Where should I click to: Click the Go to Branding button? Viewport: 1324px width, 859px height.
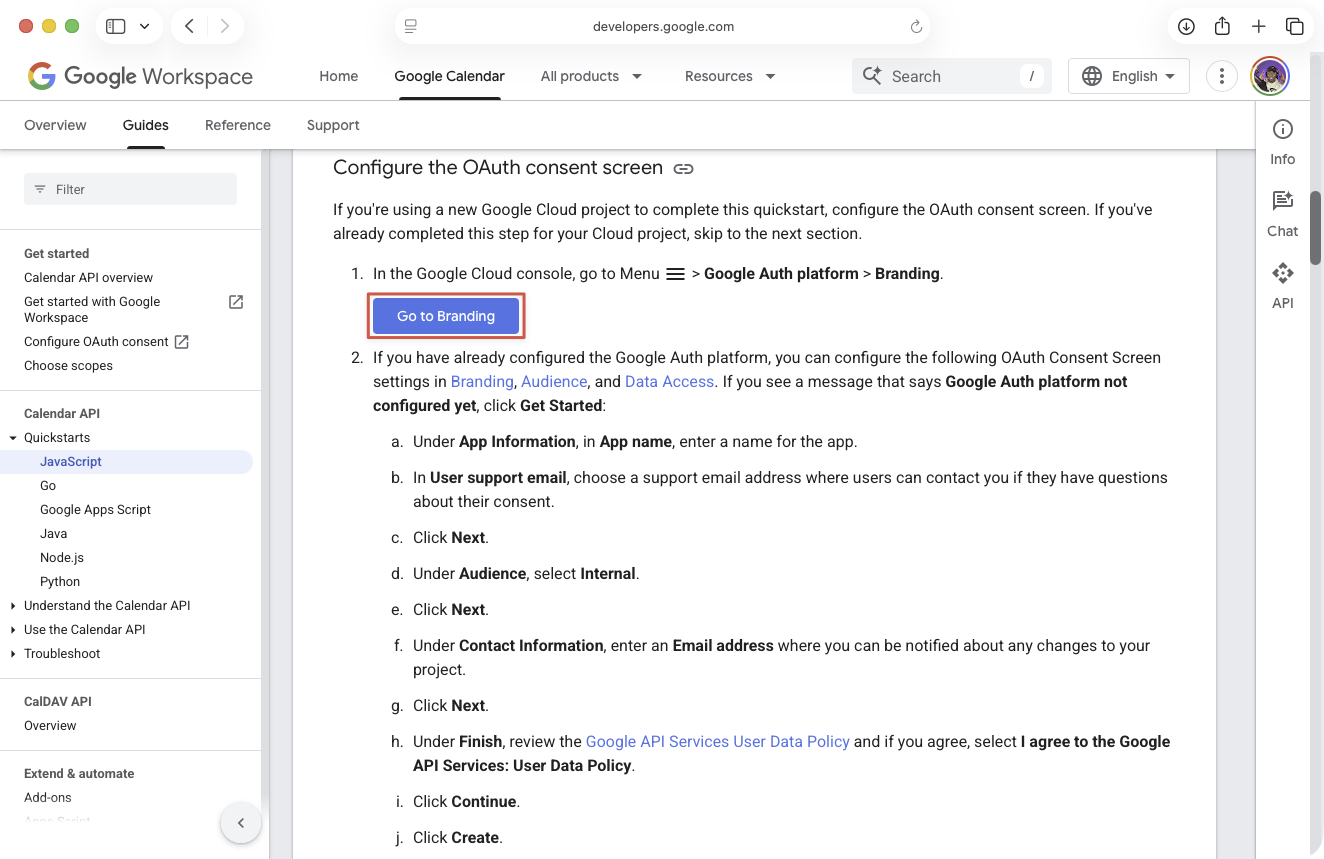[x=446, y=316]
